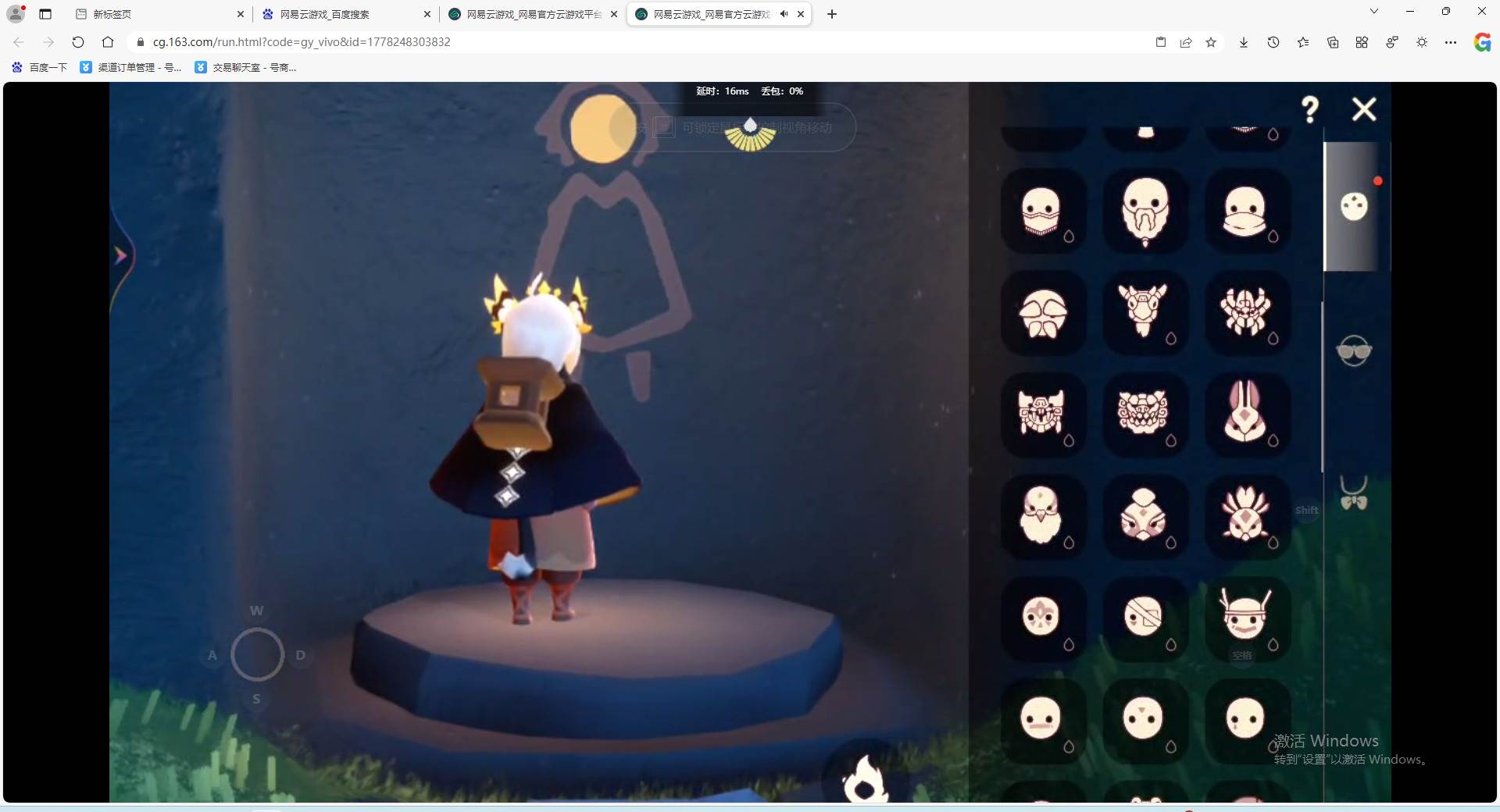The image size is (1500, 812).
Task: Open the 交易聊天室 bookmark
Action: 245,68
